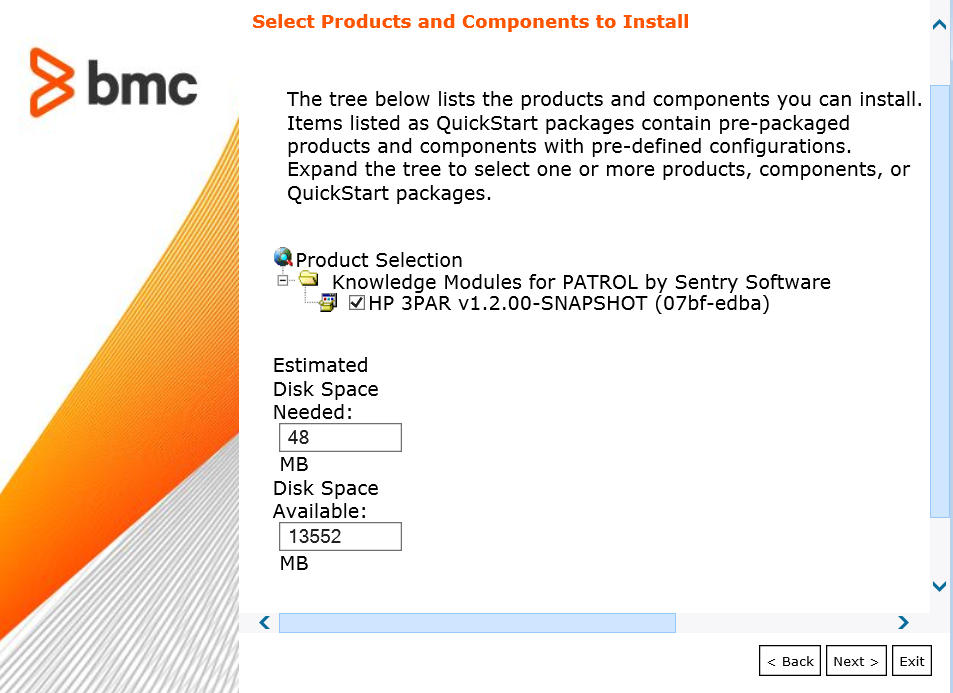The width and height of the screenshot is (953, 693).
Task: Click the vertical scrollbar down arrow
Action: [937, 586]
